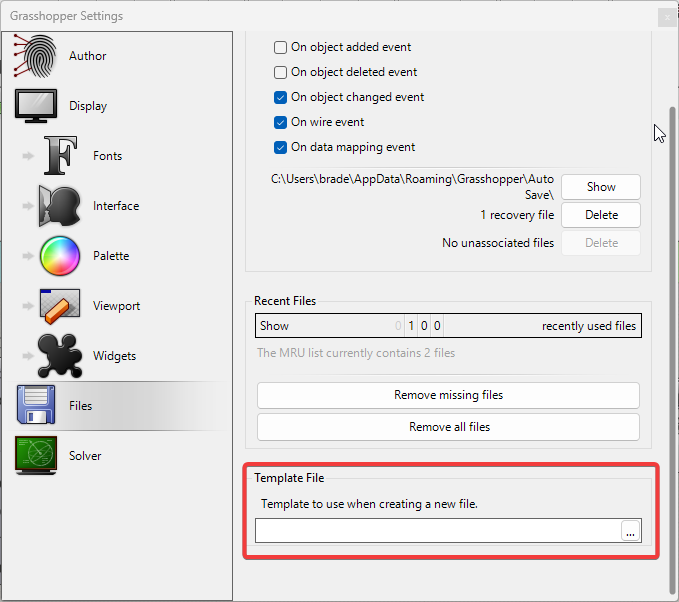Select Files settings category label

[81, 406]
